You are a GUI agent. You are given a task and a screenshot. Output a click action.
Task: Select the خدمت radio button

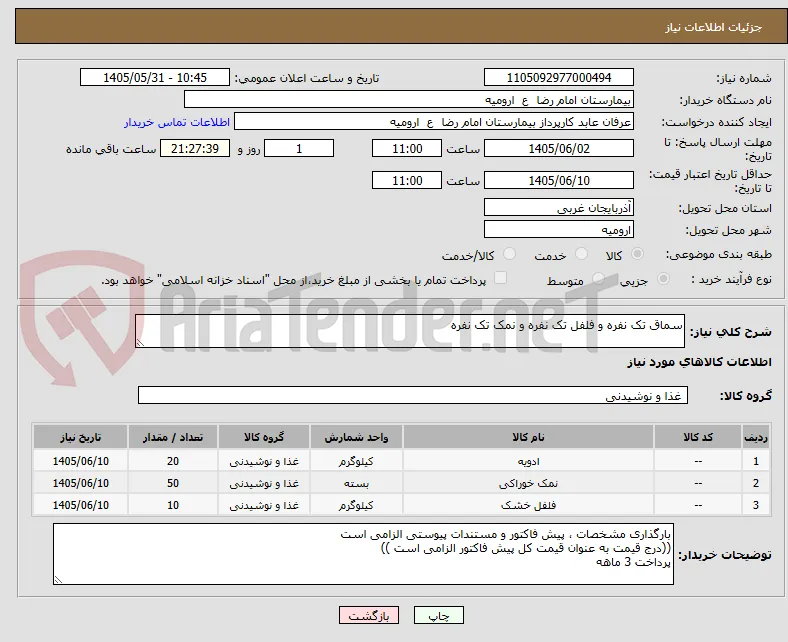click(581, 254)
